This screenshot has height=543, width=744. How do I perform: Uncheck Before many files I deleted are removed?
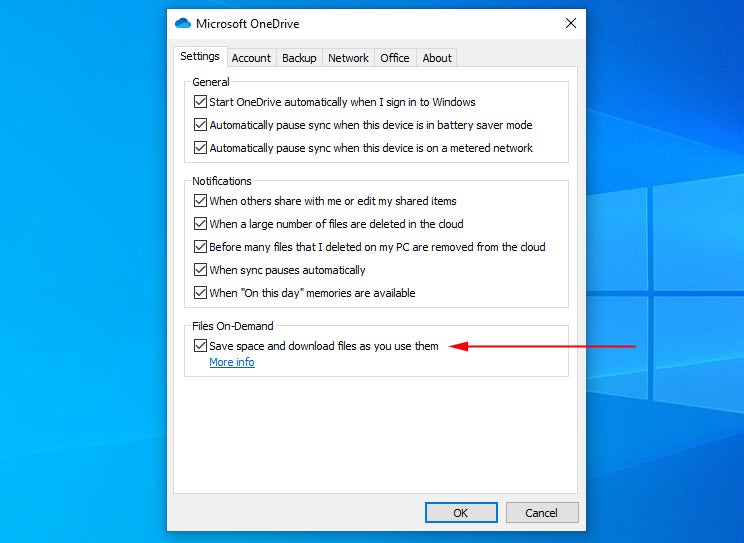[200, 247]
